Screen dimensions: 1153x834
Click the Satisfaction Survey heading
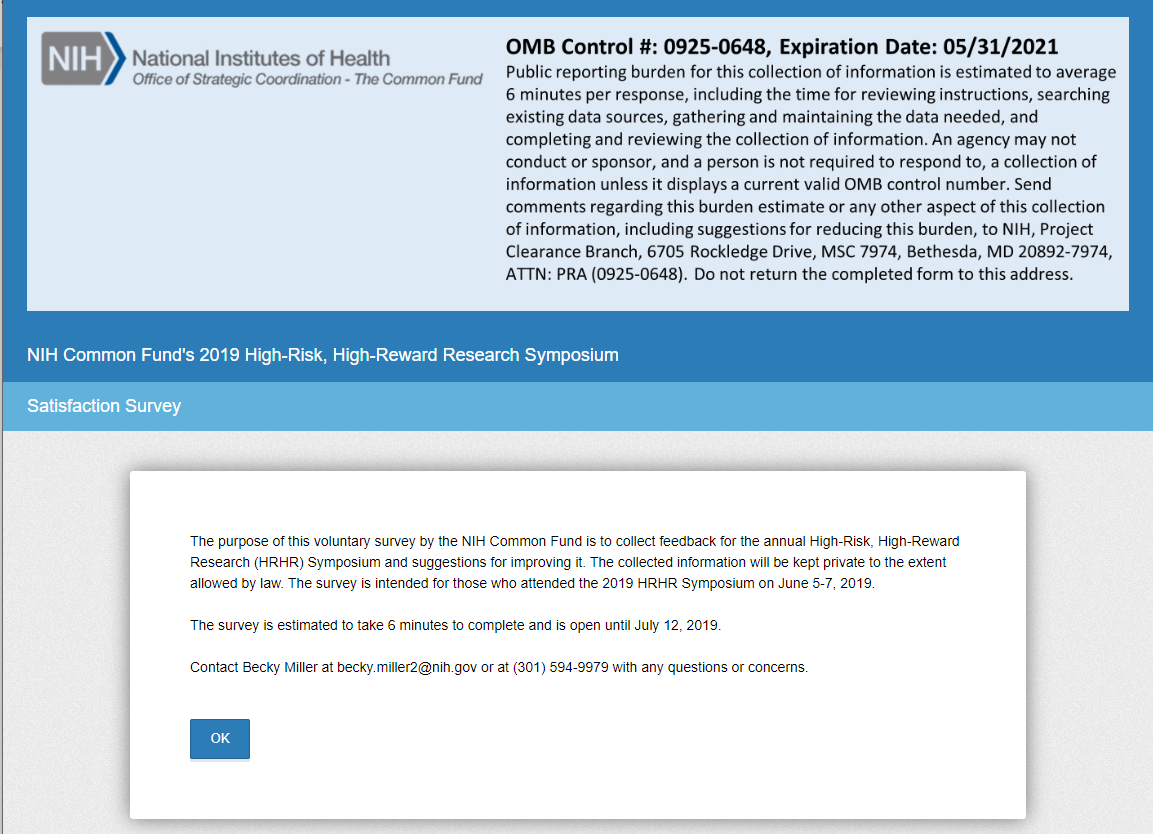pyautogui.click(x=104, y=406)
